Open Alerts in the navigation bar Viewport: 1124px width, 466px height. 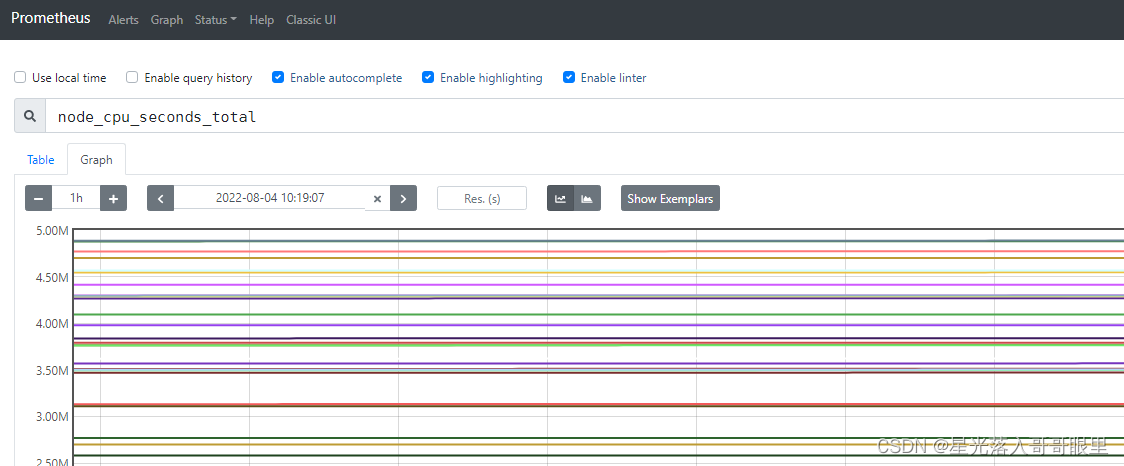tap(123, 20)
